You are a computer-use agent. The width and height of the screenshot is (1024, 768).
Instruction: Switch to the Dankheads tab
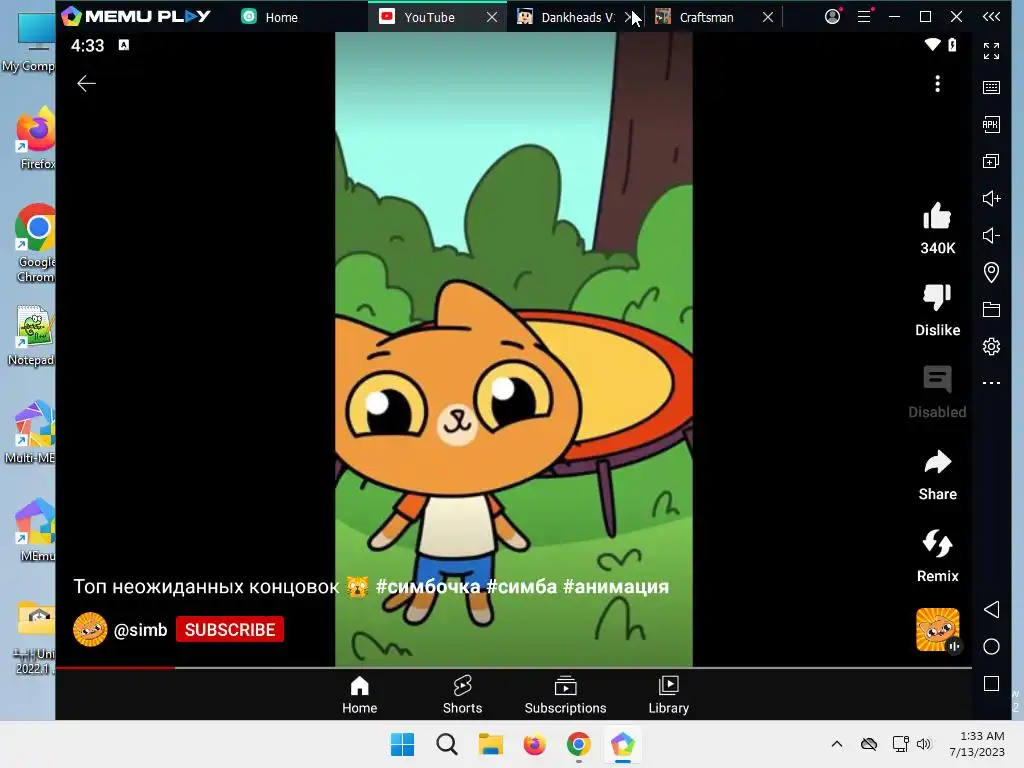coord(567,17)
